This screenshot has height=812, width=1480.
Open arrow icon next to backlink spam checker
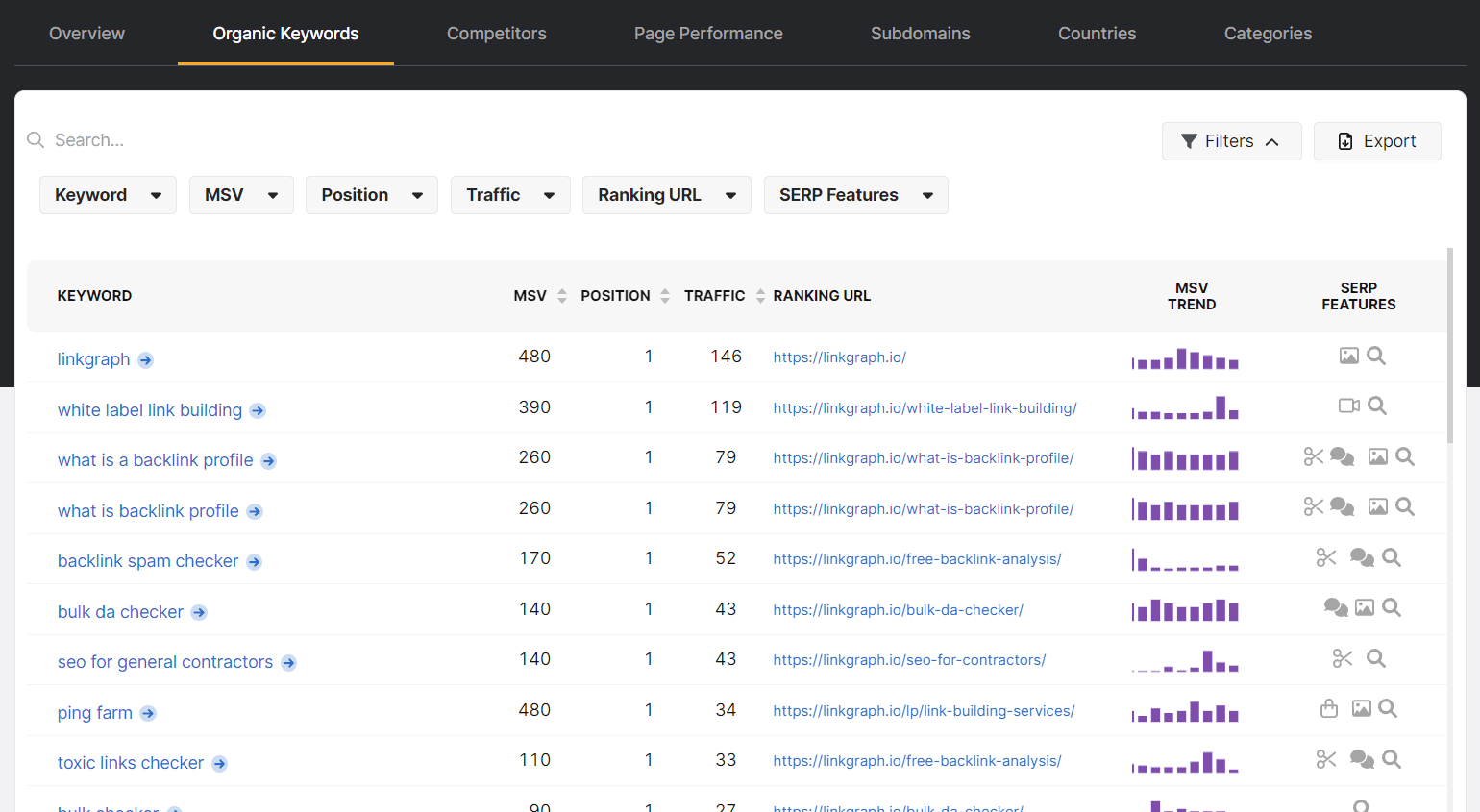254,562
